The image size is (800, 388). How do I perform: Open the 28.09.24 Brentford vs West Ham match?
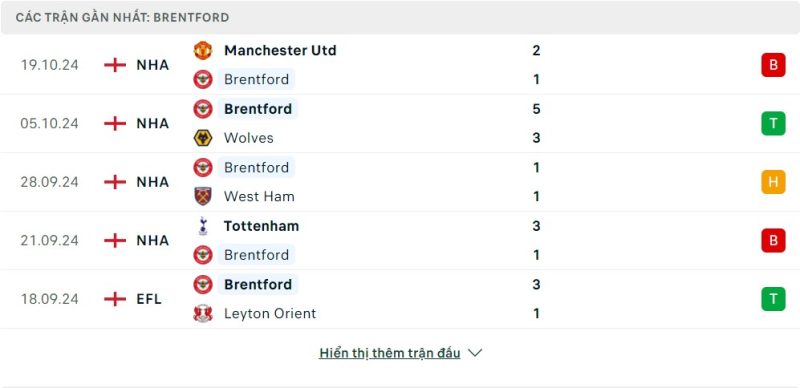tap(400, 182)
